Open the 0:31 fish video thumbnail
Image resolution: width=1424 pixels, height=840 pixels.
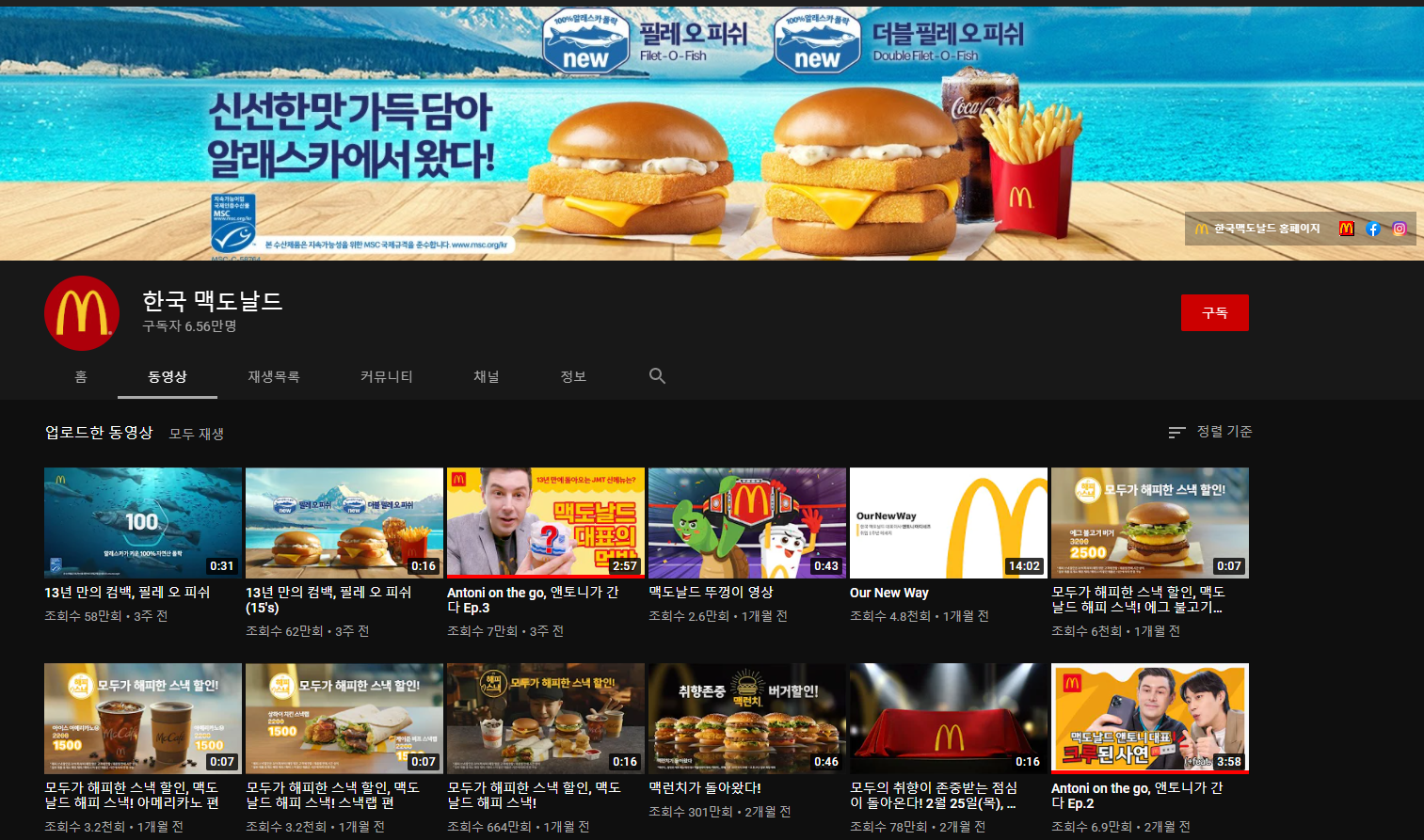(143, 522)
